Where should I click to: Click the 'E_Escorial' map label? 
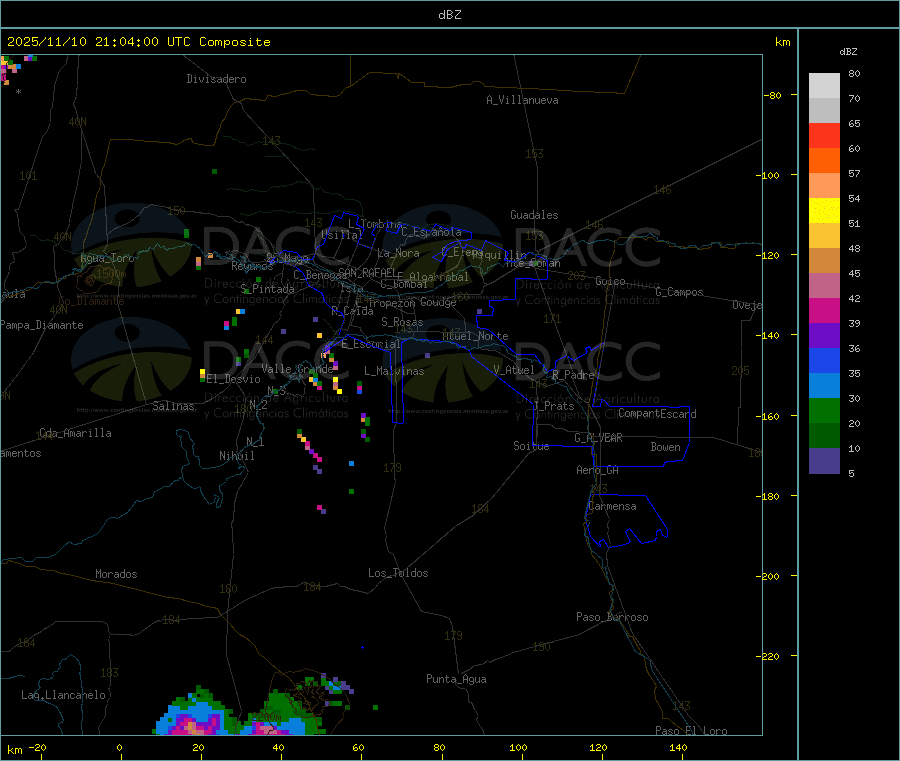point(371,344)
